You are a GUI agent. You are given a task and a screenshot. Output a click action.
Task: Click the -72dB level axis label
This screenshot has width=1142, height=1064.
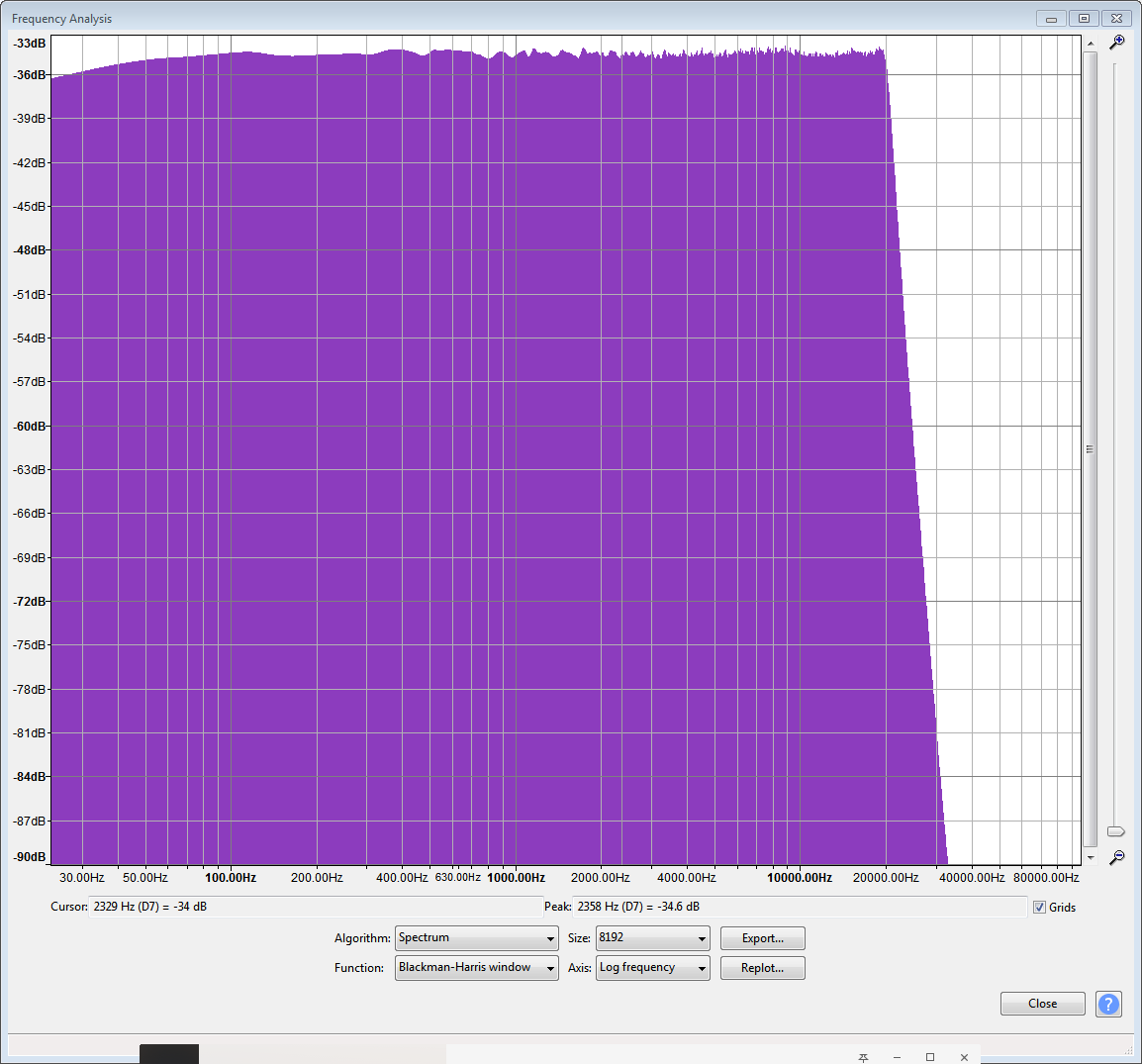(29, 602)
